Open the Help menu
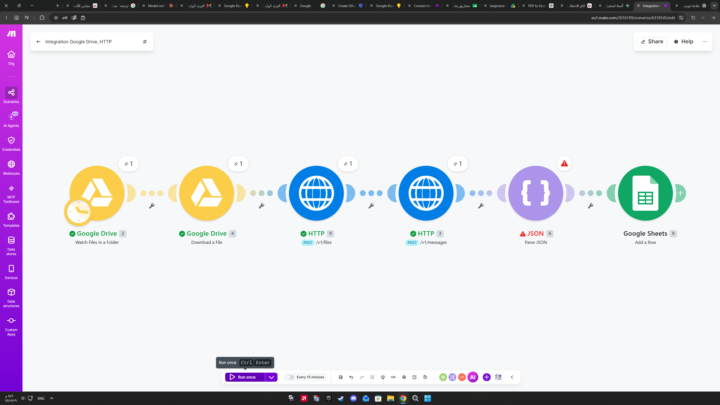Image resolution: width=720 pixels, height=405 pixels. tap(684, 42)
